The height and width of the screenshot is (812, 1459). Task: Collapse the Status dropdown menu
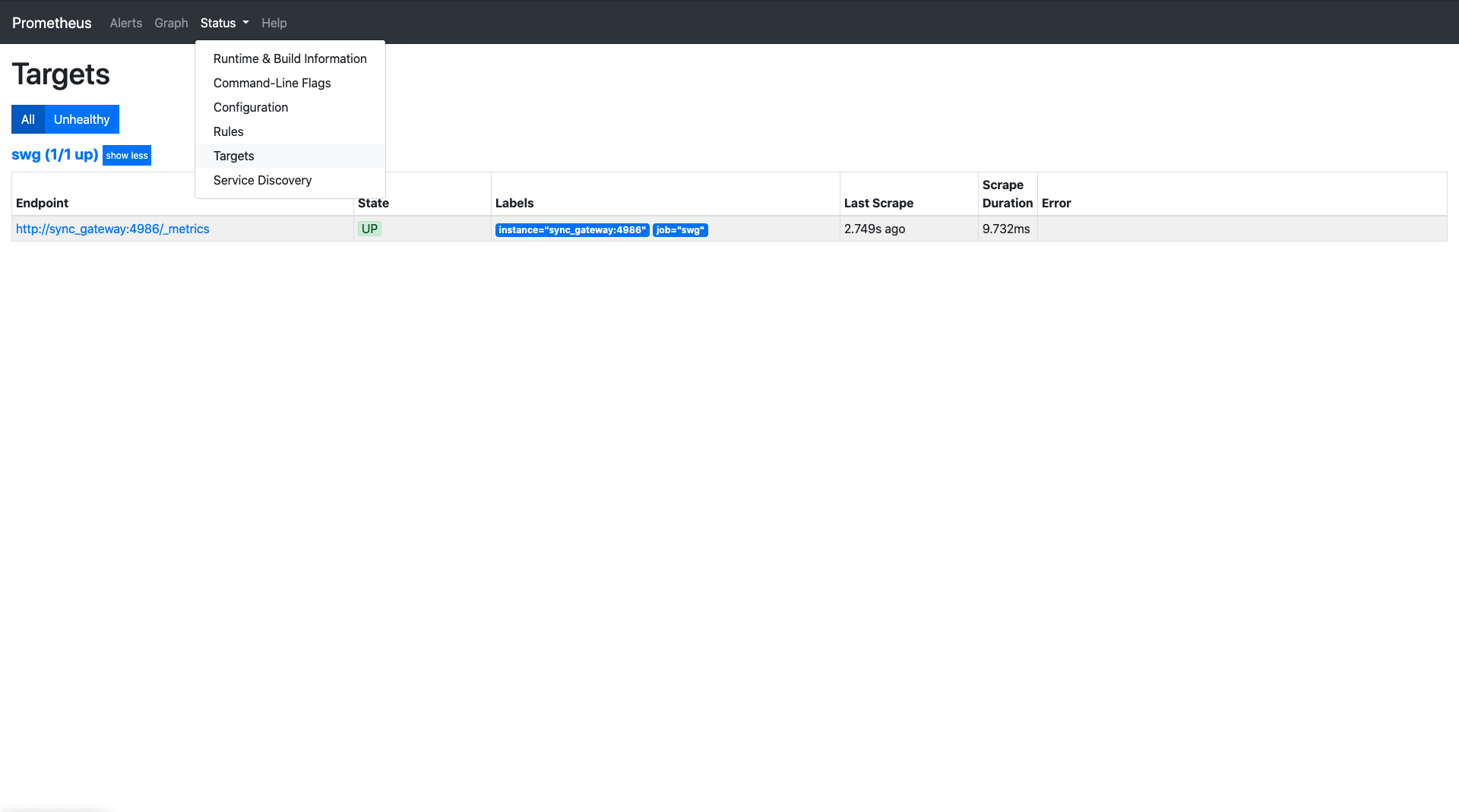coord(223,23)
